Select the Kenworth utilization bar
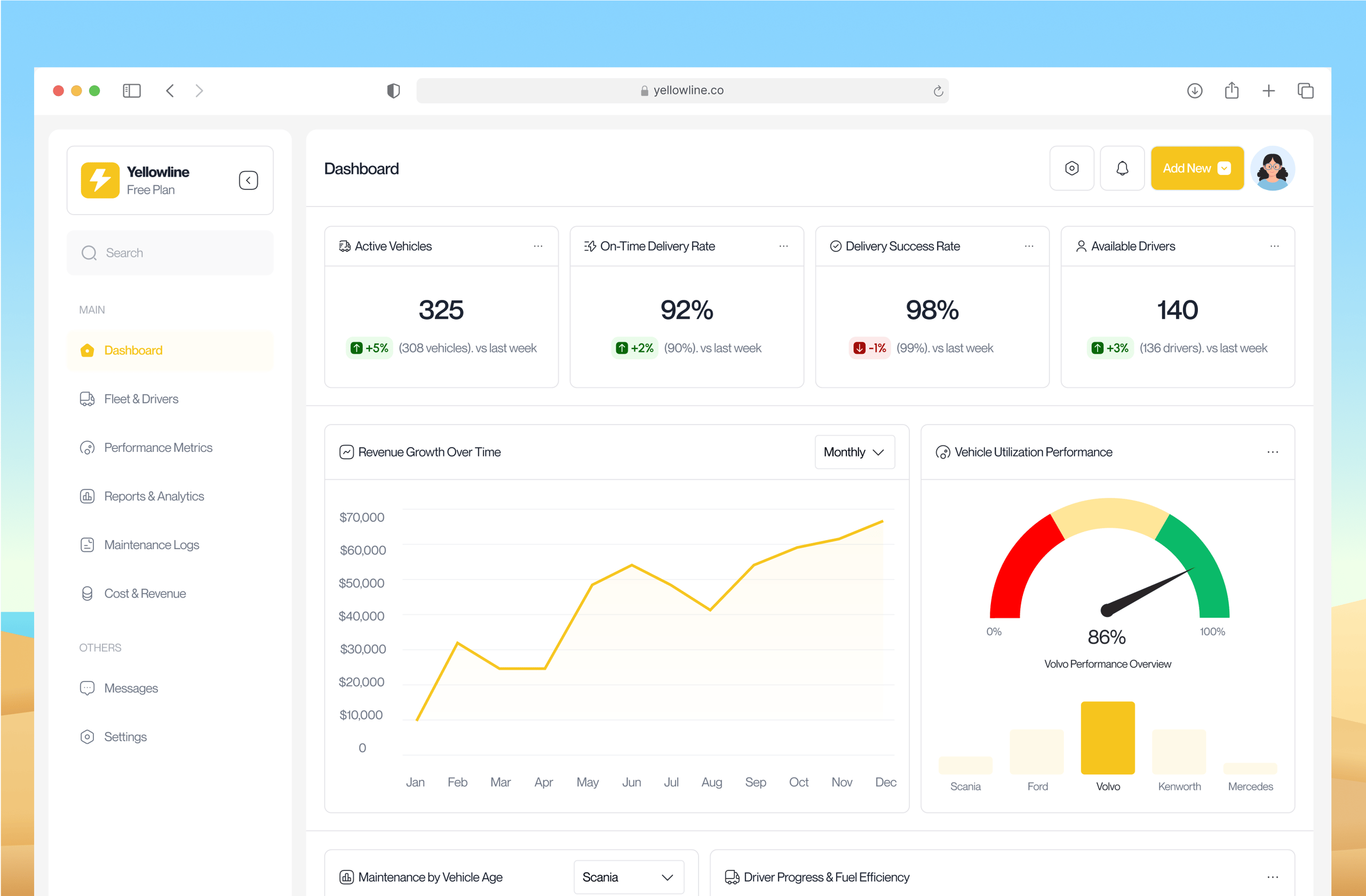The image size is (1366, 896). [x=1179, y=752]
